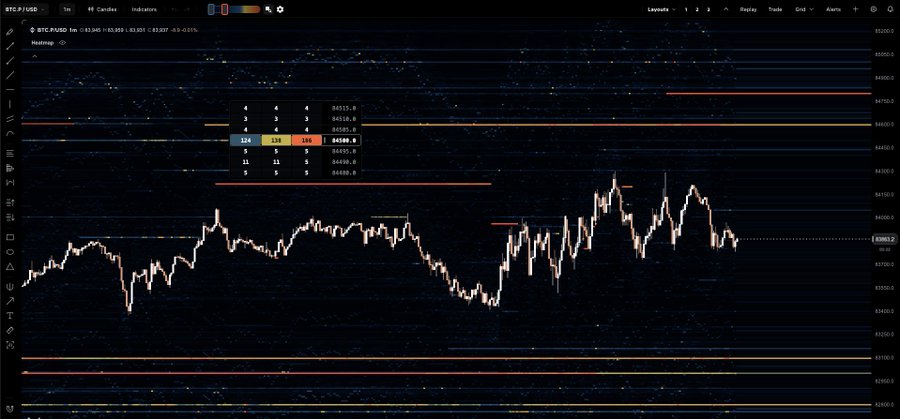Open the Replay mode
Viewport: 900px width, 419px height.
pos(748,9)
